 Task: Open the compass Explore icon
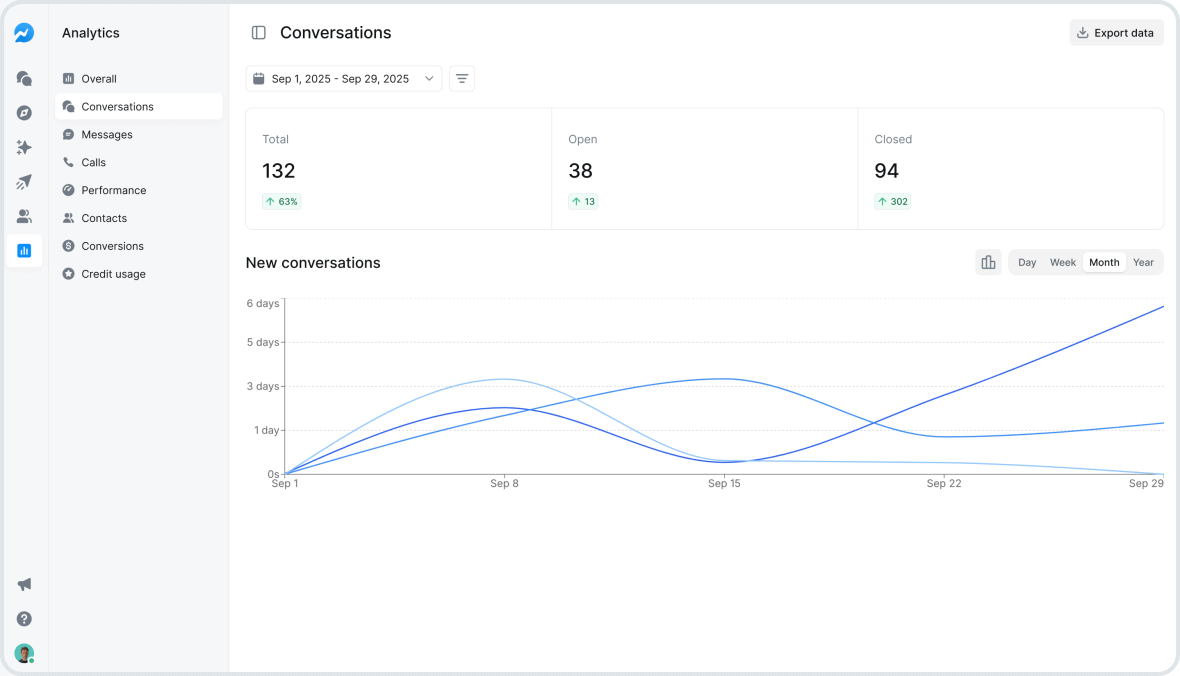[x=24, y=113]
